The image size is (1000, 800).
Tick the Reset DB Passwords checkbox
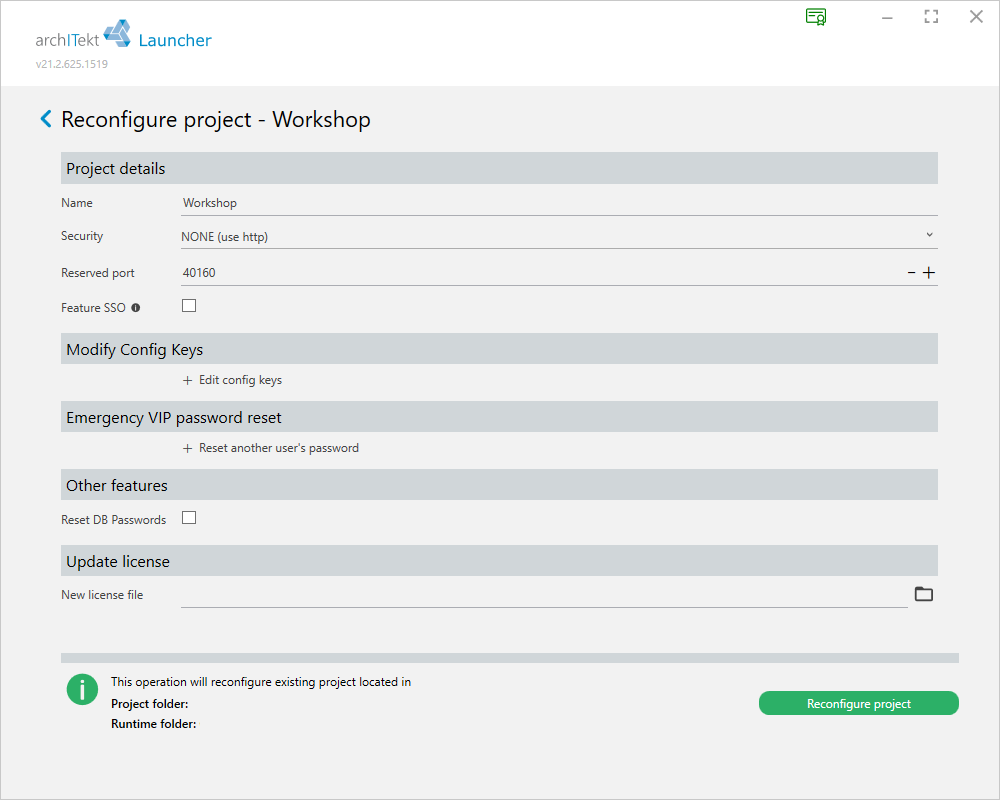click(189, 517)
